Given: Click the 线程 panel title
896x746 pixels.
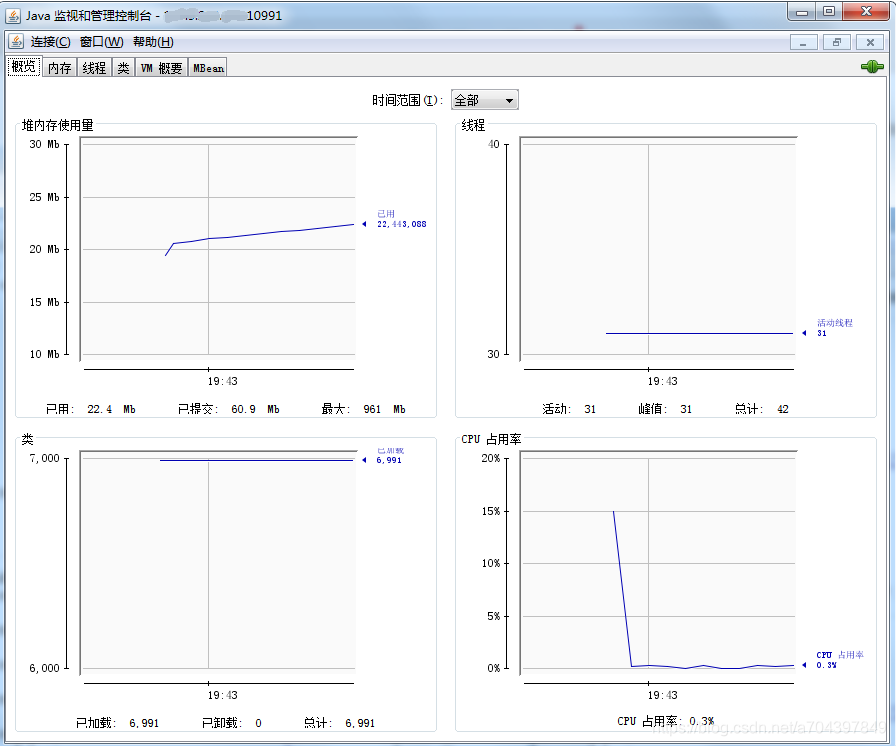Looking at the screenshot, I should pyautogui.click(x=473, y=125).
